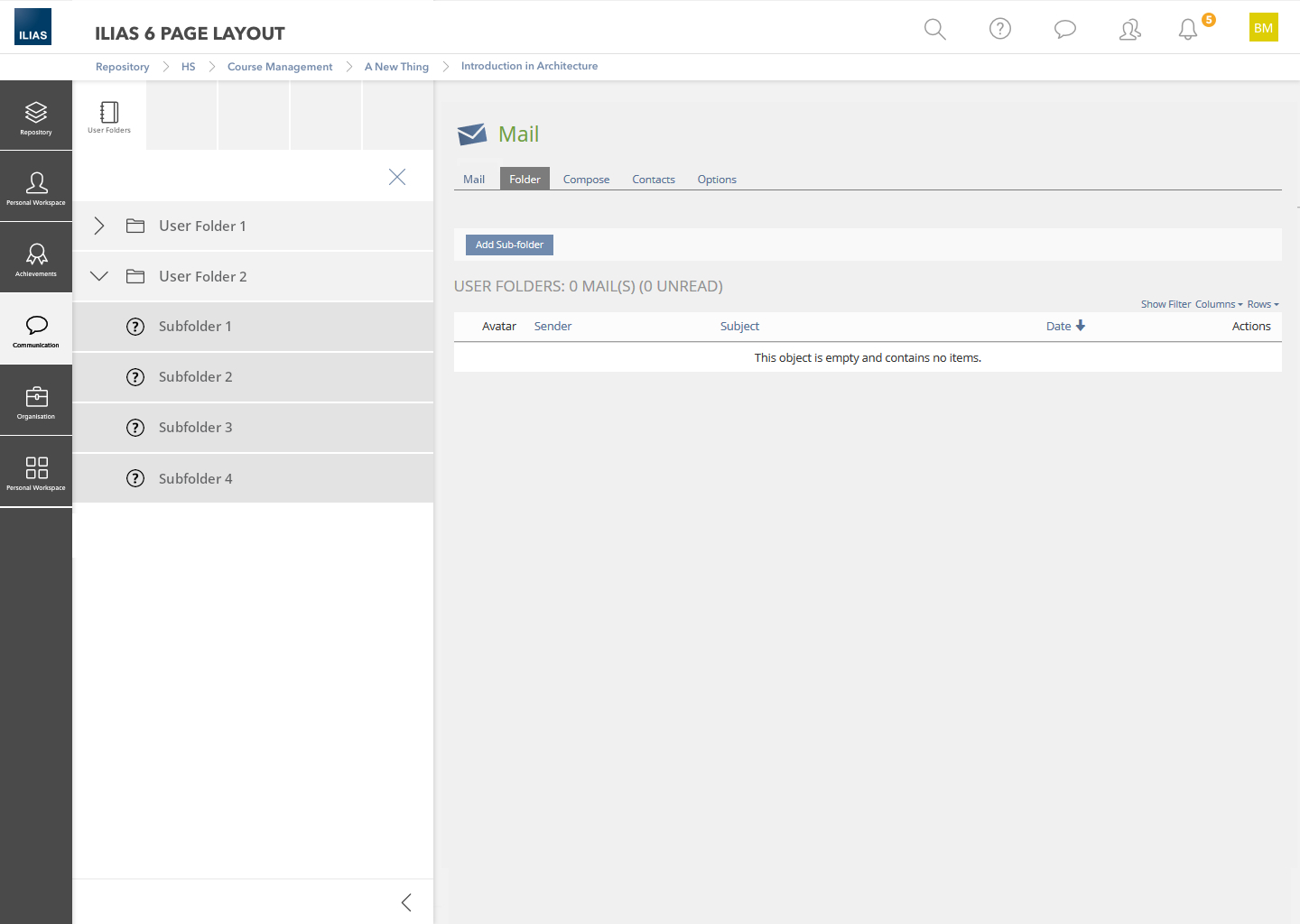1300x924 pixels.
Task: Open the notifications bell icon
Action: [1188, 30]
